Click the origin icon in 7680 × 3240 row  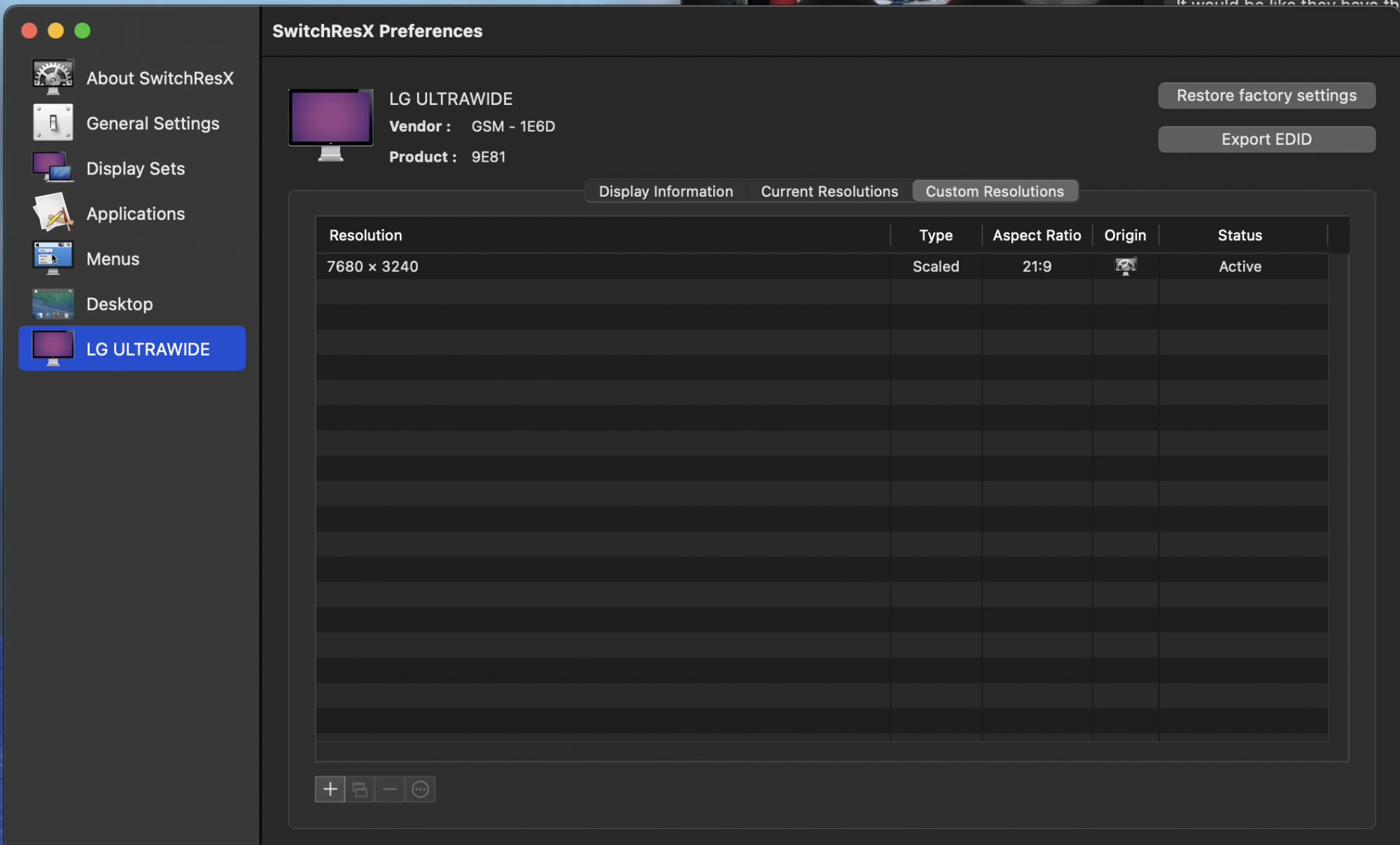(1125, 266)
